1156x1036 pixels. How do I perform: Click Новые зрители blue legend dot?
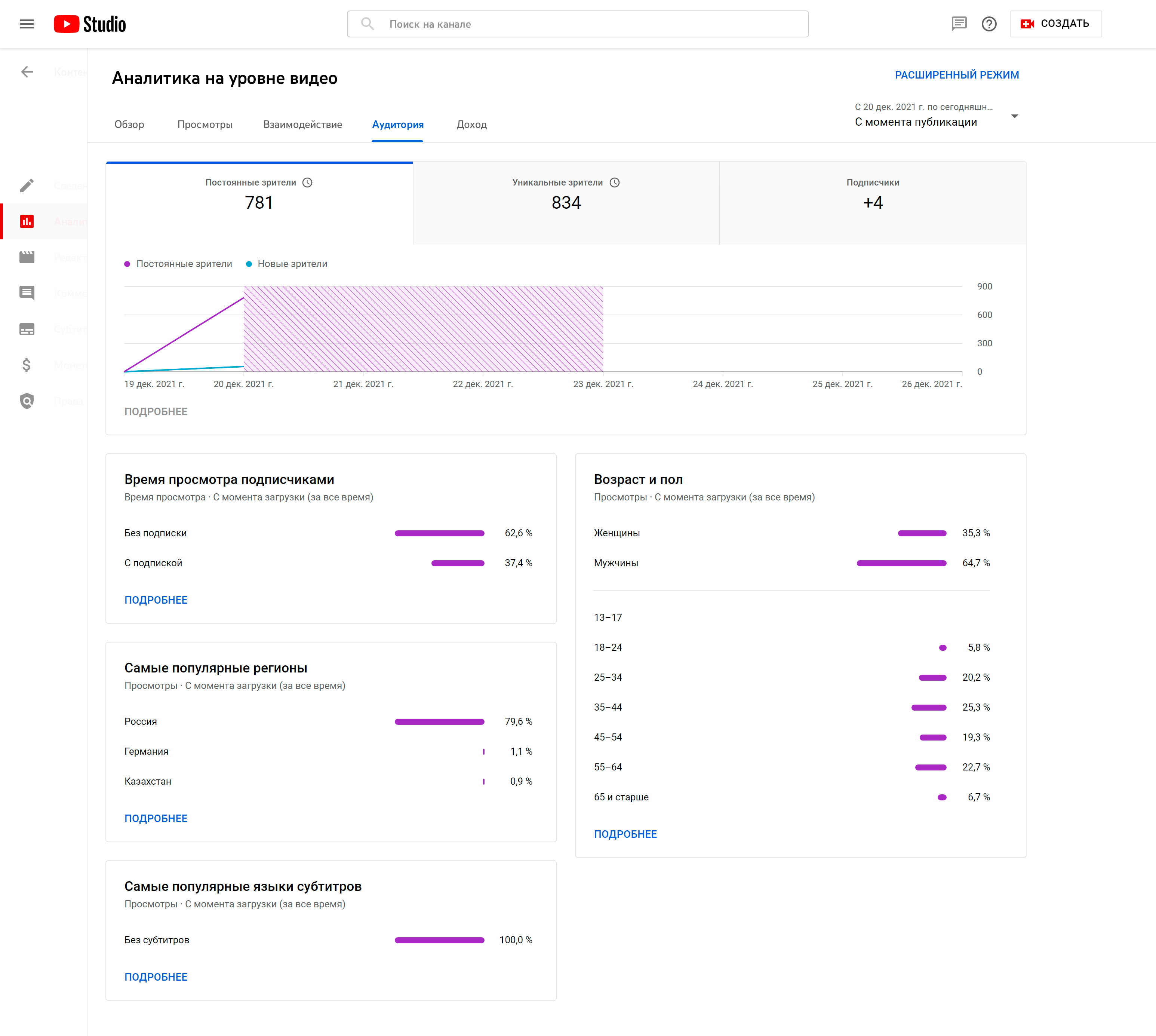coord(249,264)
